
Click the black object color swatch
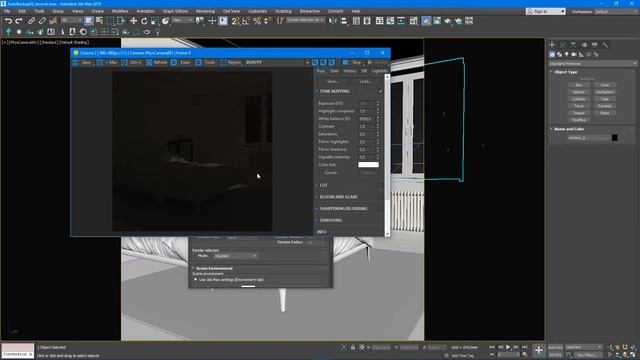point(615,138)
